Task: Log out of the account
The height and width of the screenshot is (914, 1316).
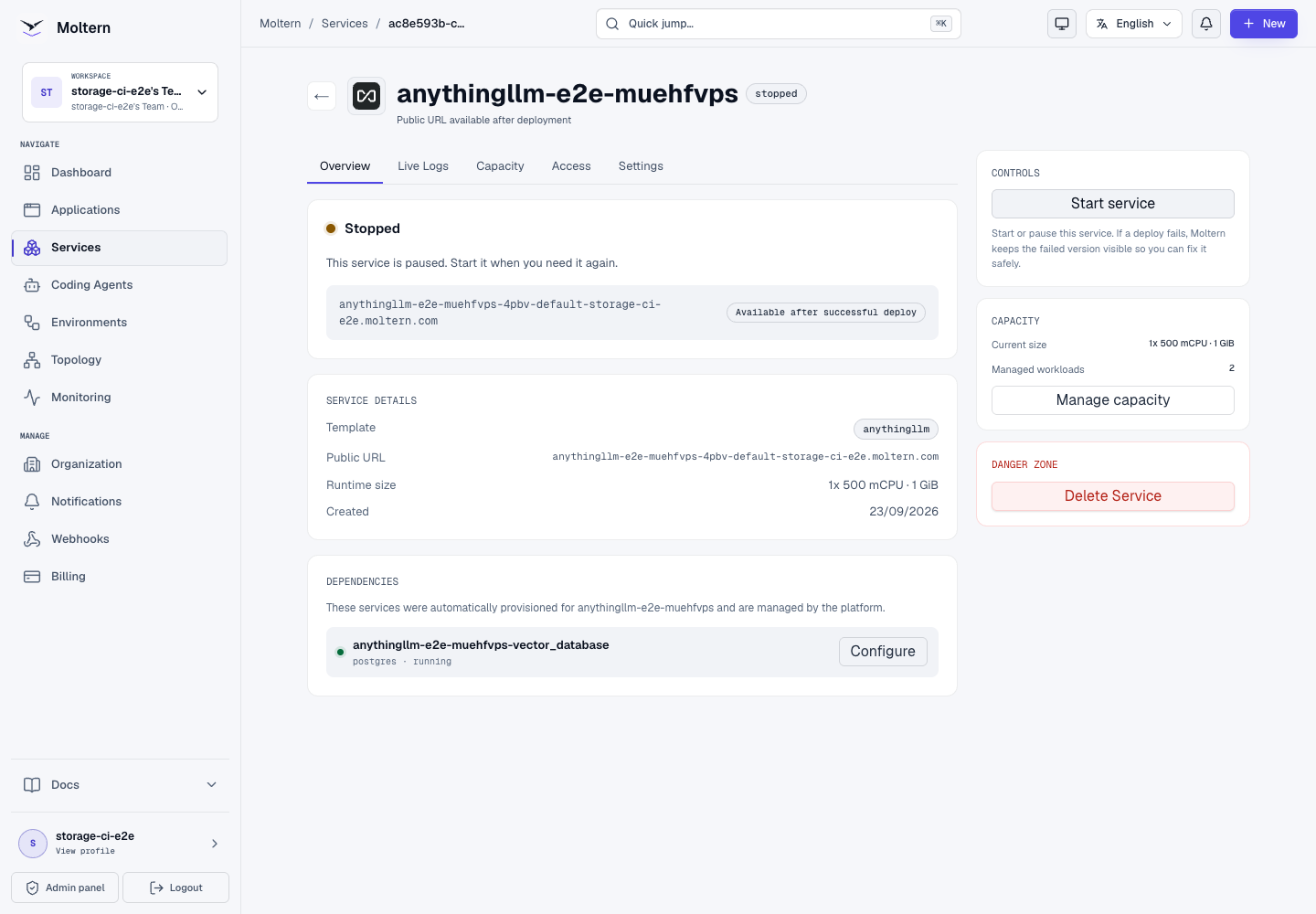Action: (x=175, y=887)
